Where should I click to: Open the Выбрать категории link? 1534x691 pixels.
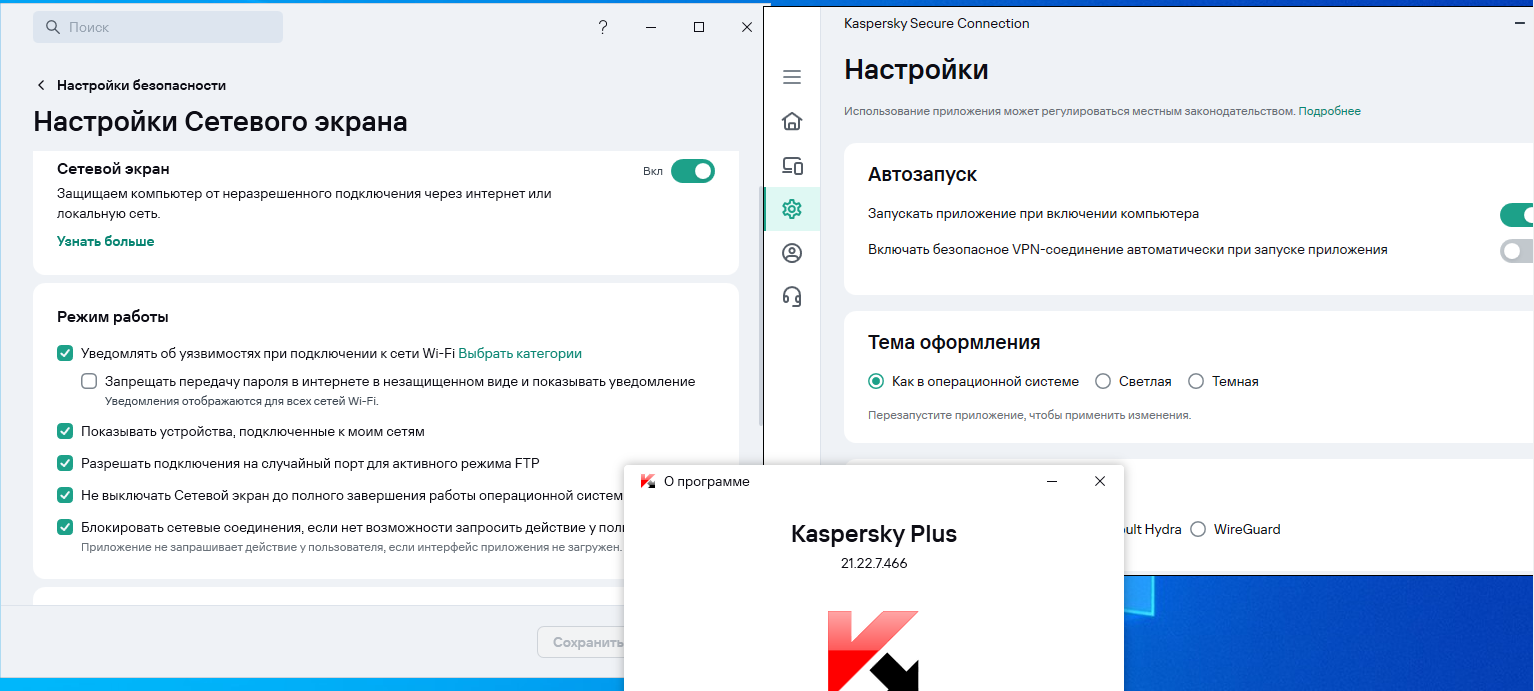[x=520, y=353]
